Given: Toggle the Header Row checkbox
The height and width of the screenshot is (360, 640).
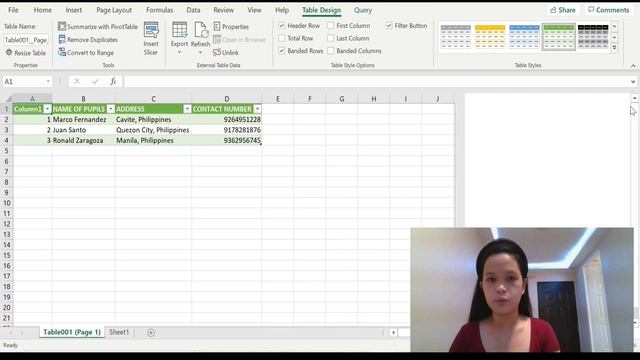Looking at the screenshot, I should pos(282,26).
